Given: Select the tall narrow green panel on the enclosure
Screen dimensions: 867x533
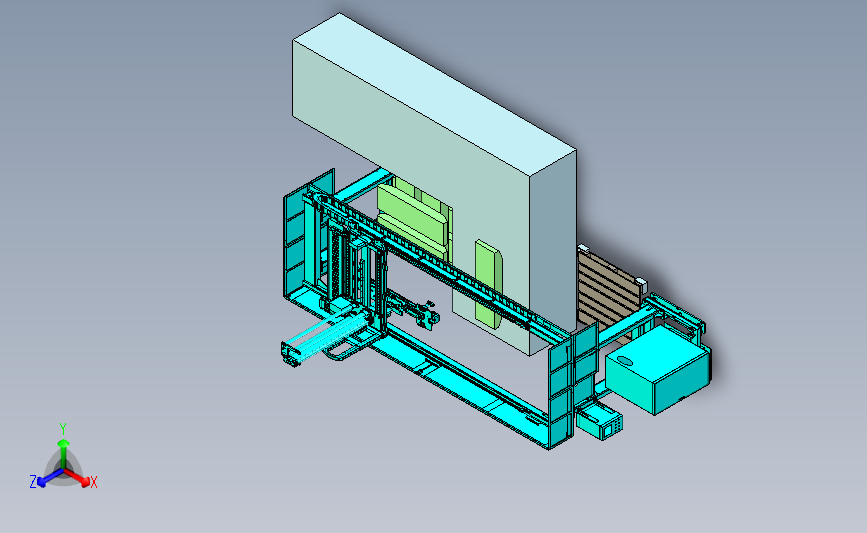Looking at the screenshot, I should [488, 283].
